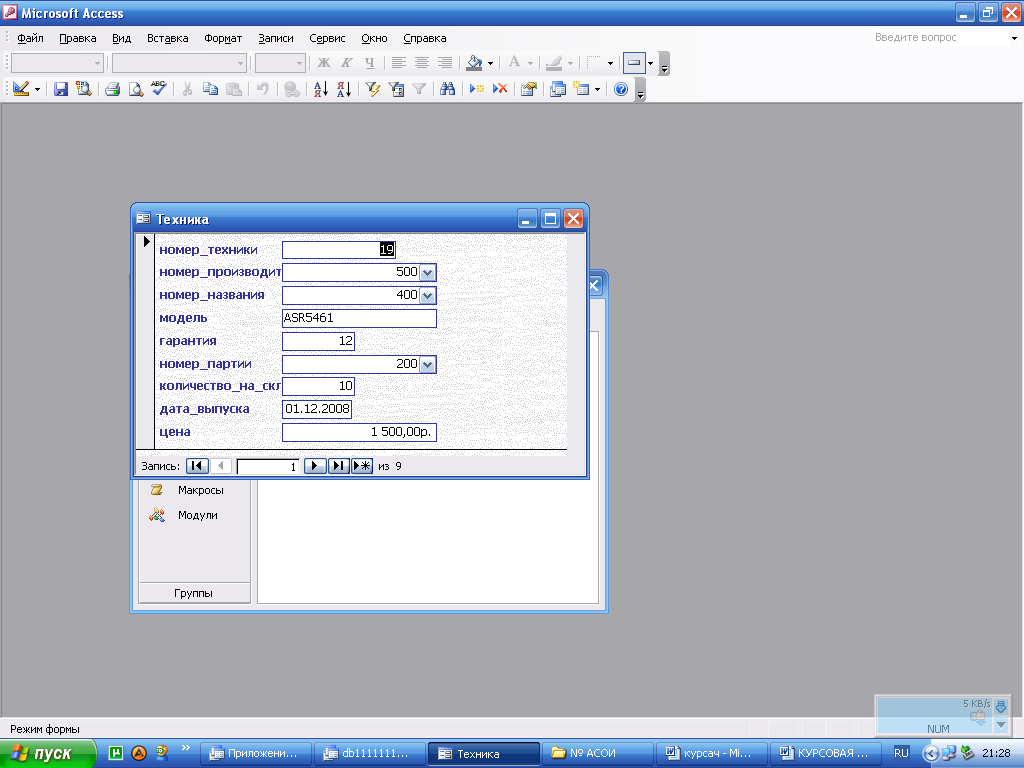1024x768 pixels.
Task: Toggle Italic (К) formatting
Action: click(x=347, y=63)
